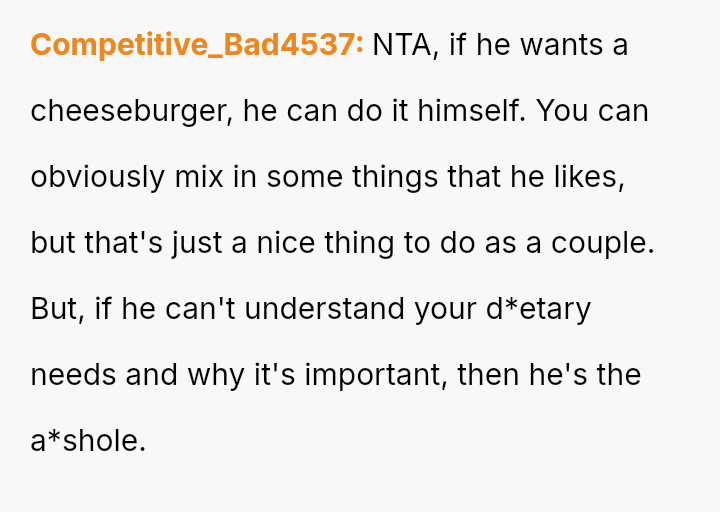Click the word "cheeseburger" in the comment
The width and height of the screenshot is (720, 512).
[x=131, y=111]
